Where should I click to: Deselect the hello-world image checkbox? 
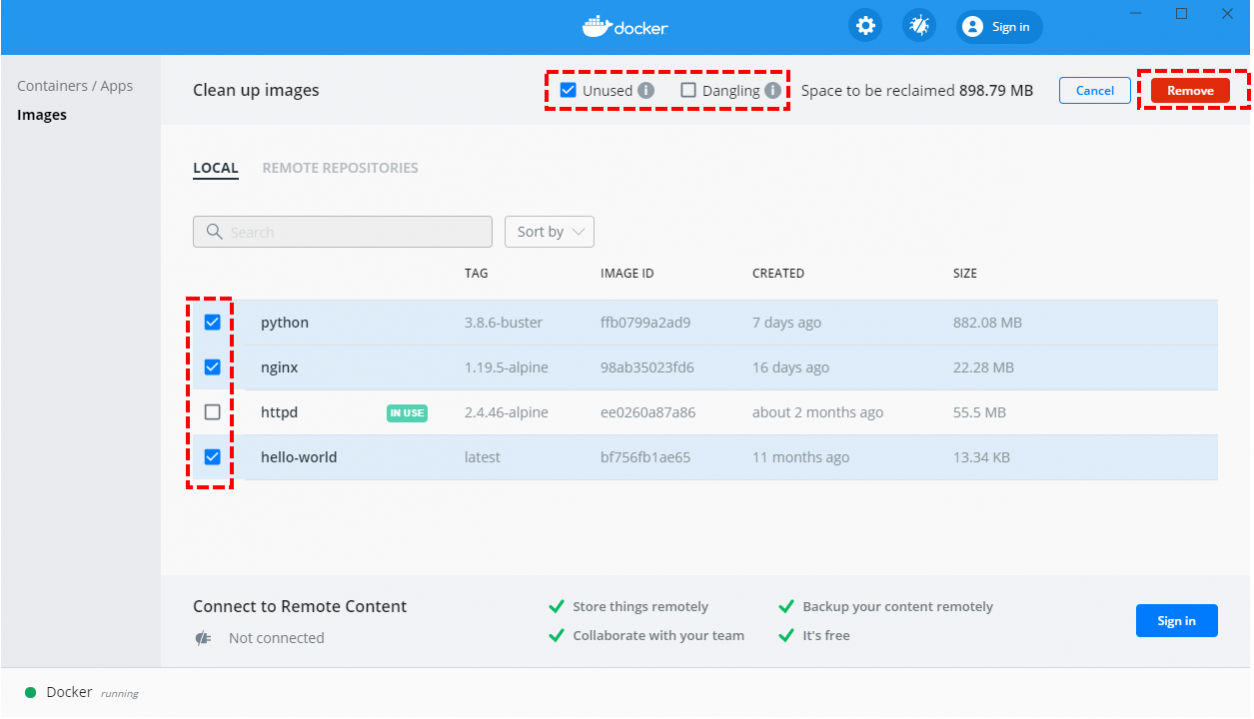click(x=212, y=457)
